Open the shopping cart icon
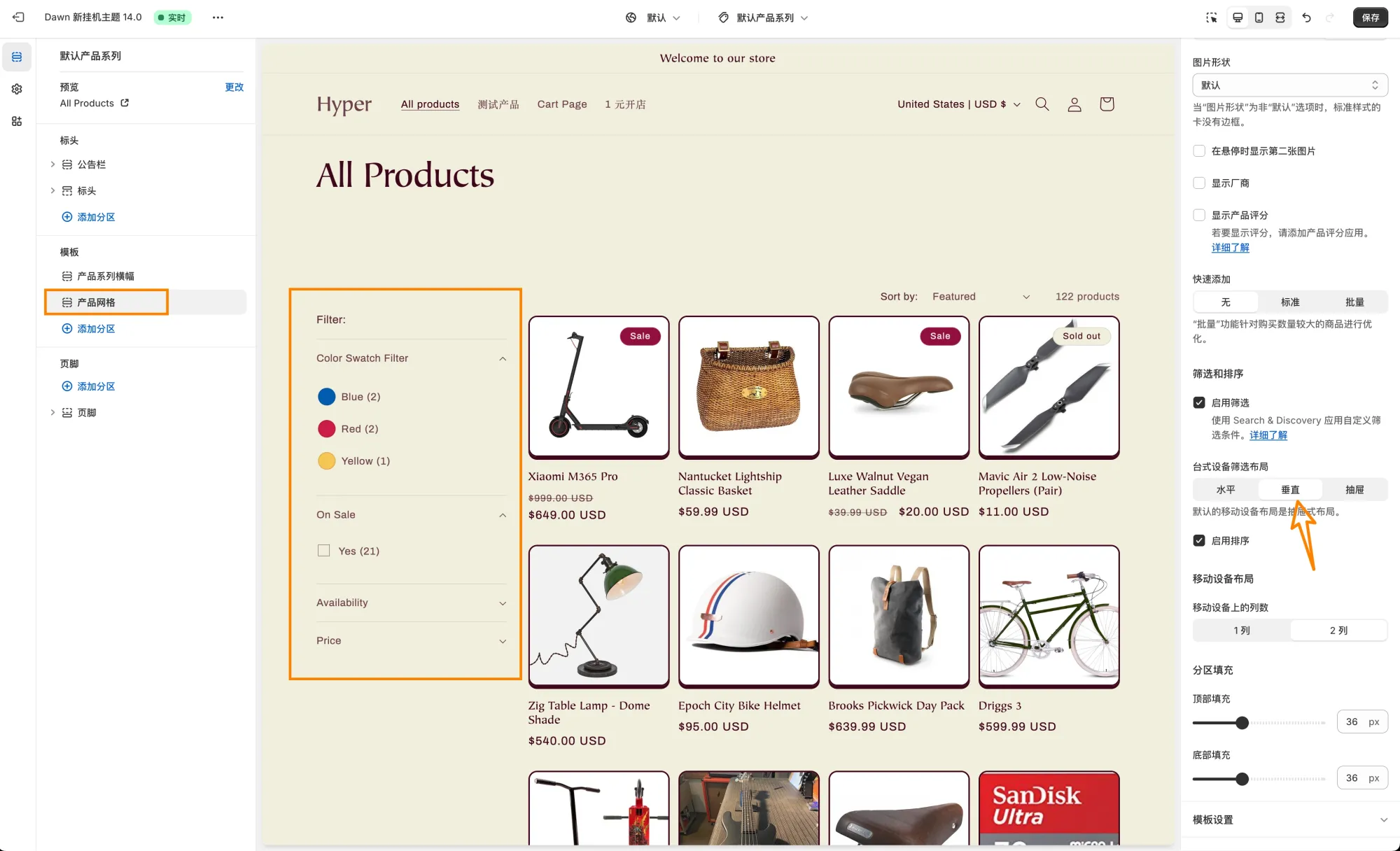The image size is (1400, 851). 1107,104
